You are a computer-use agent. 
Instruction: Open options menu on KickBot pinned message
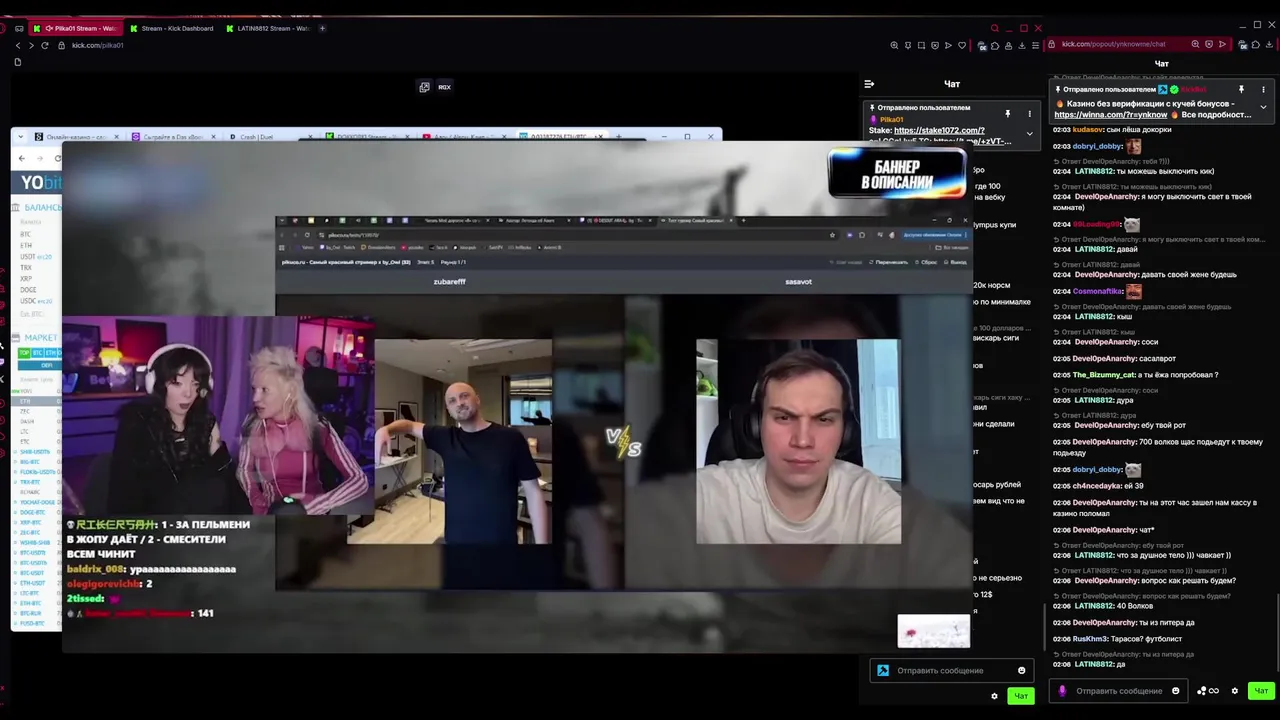click(1263, 90)
